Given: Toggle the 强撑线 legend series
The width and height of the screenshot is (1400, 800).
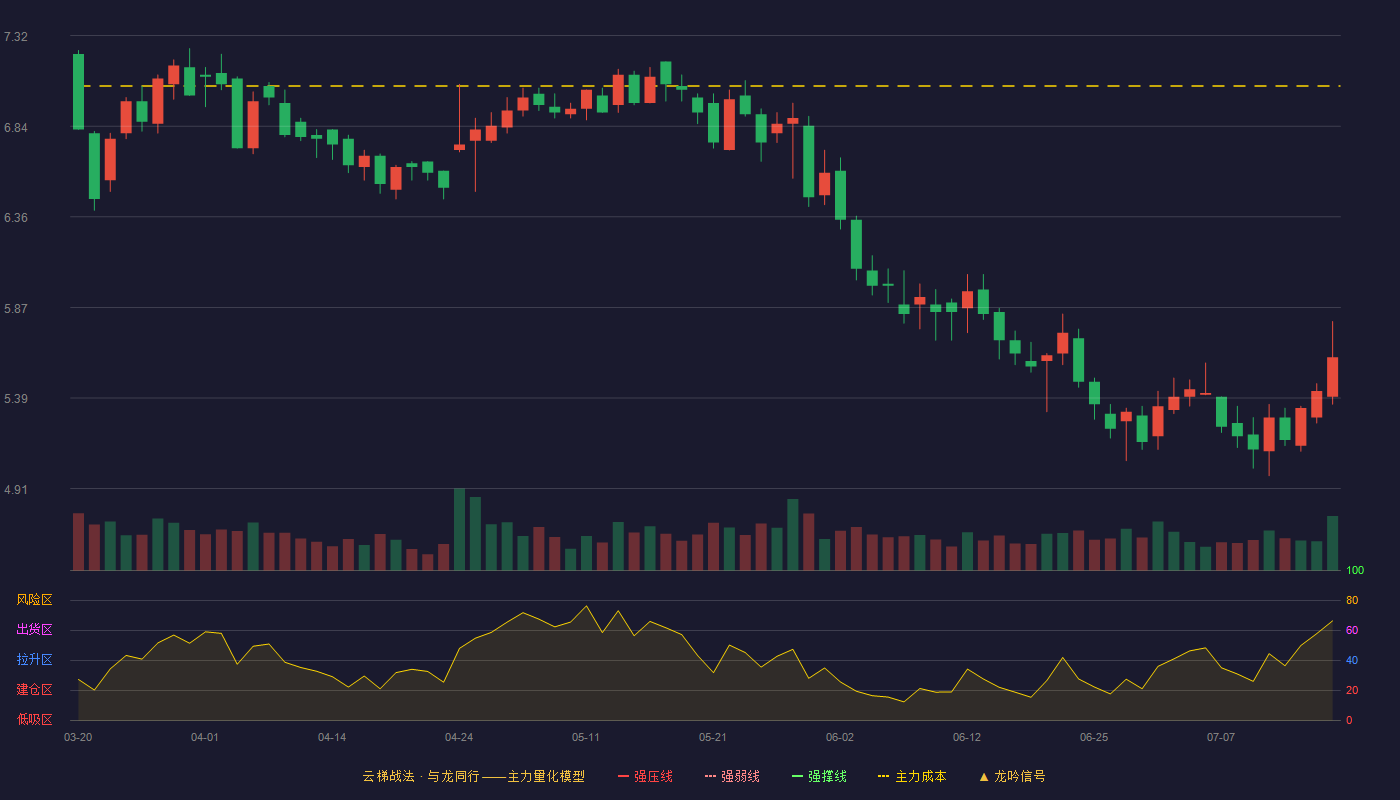Looking at the screenshot, I should pyautogui.click(x=819, y=776).
